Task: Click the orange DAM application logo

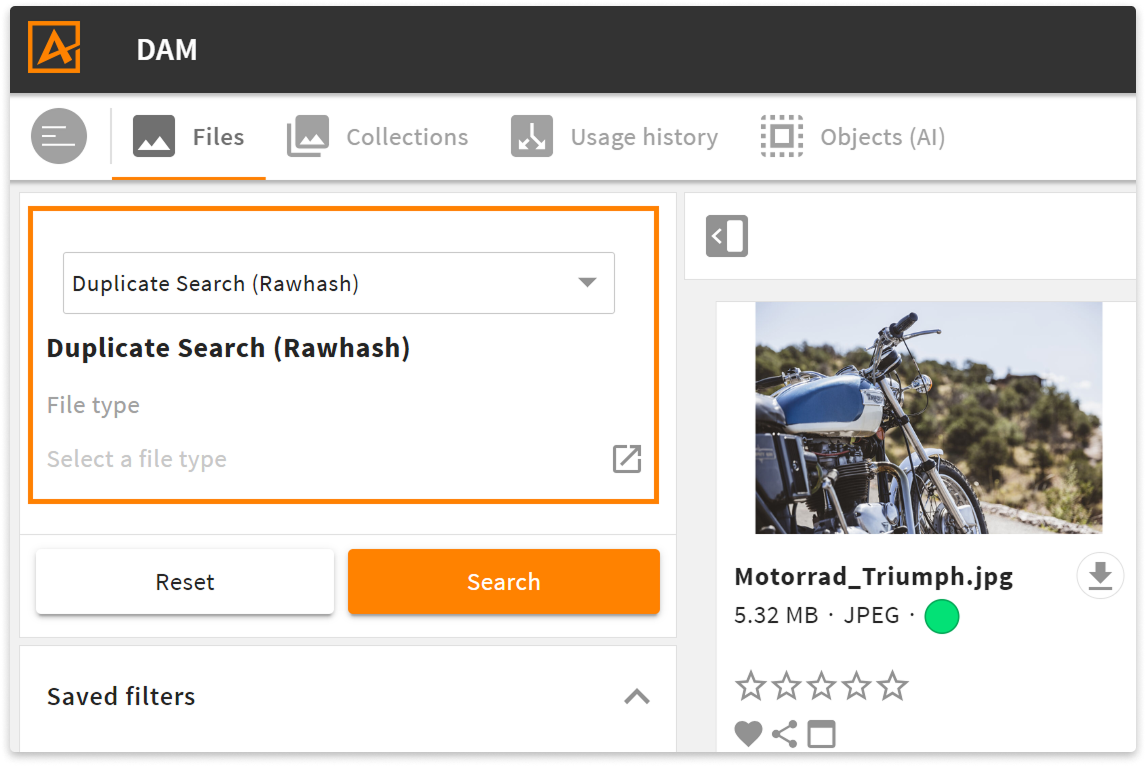Action: [x=54, y=48]
